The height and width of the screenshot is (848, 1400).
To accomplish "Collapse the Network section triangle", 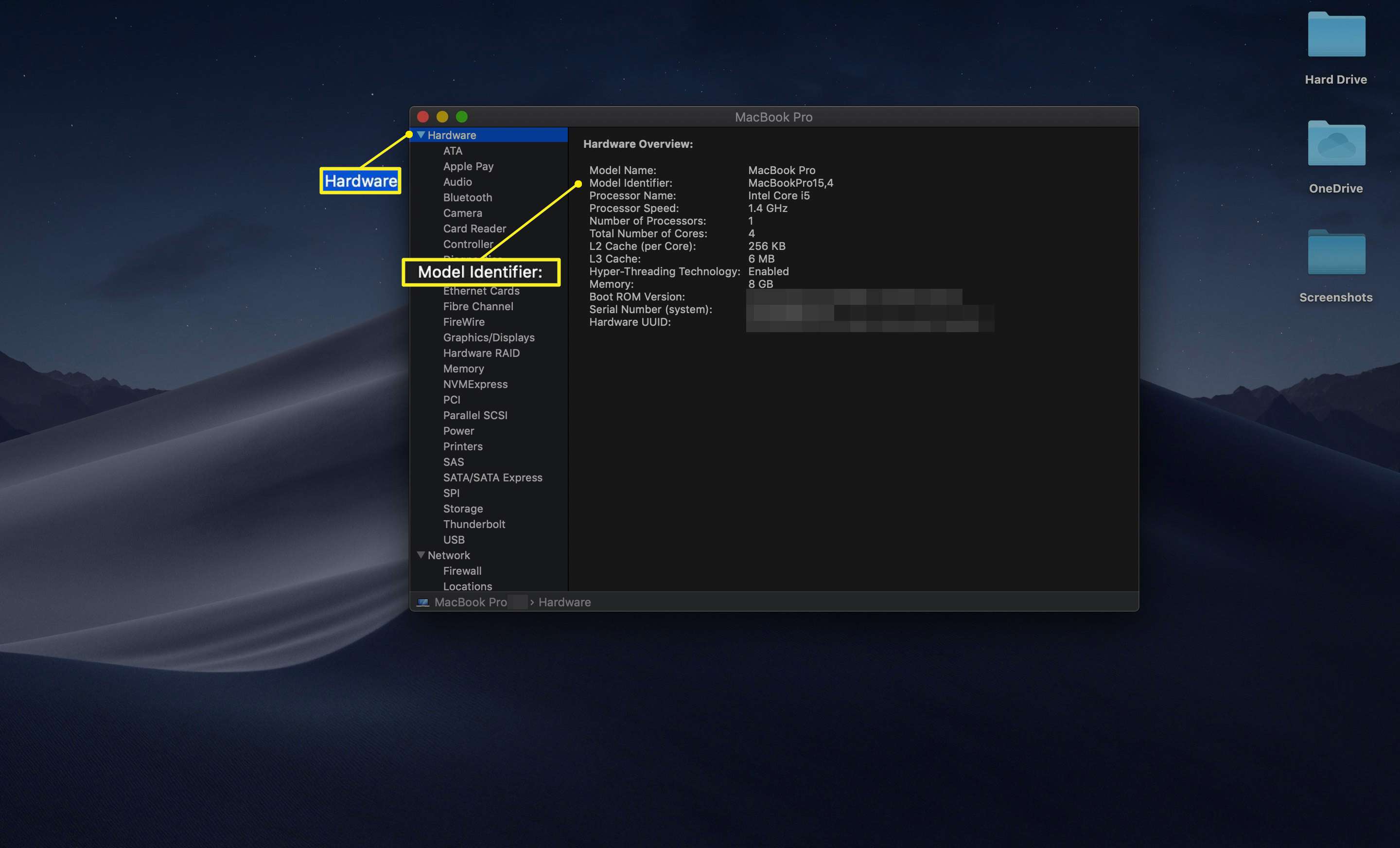I will [x=420, y=555].
